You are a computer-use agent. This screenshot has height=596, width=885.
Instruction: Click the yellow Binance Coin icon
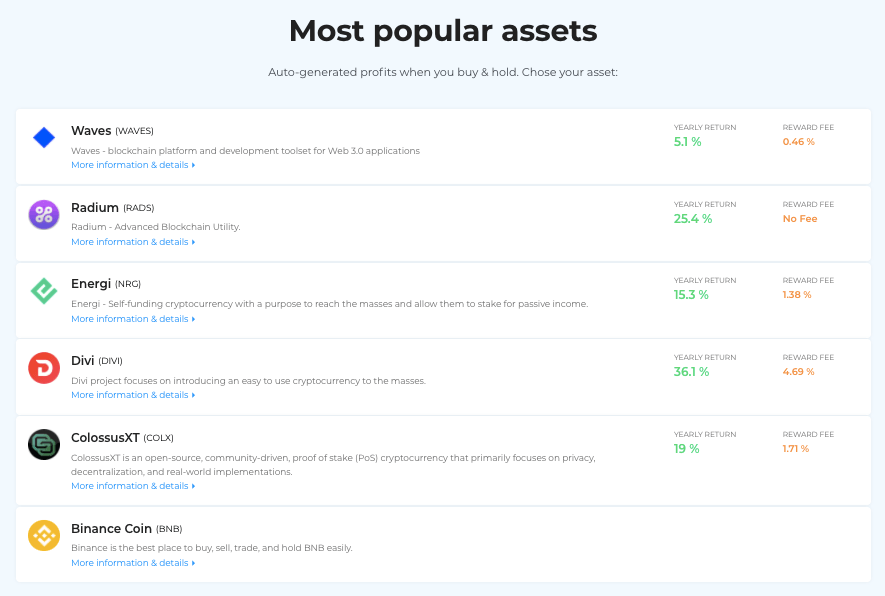click(44, 535)
